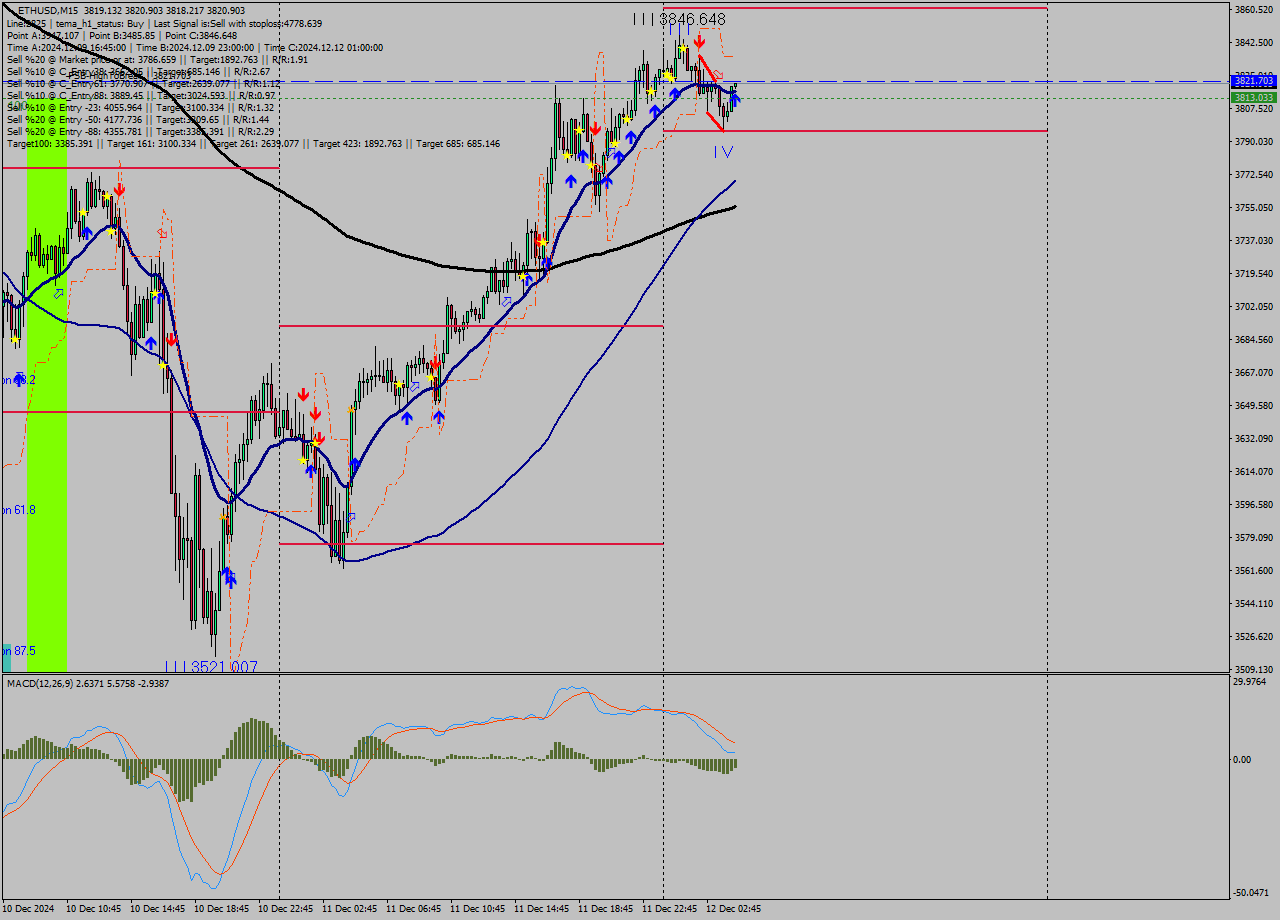Click the 3860.520 price scale value
This screenshot has width=1280, height=920.
click(x=1253, y=10)
